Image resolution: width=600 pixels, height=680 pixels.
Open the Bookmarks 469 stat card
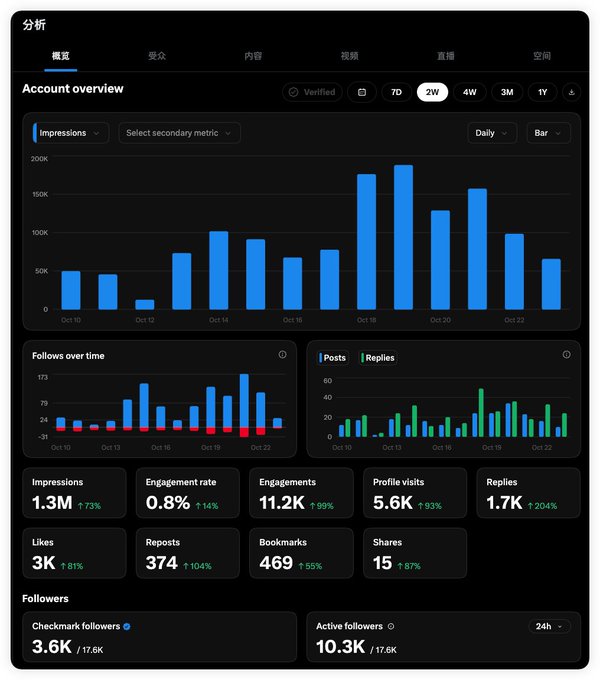(x=301, y=553)
